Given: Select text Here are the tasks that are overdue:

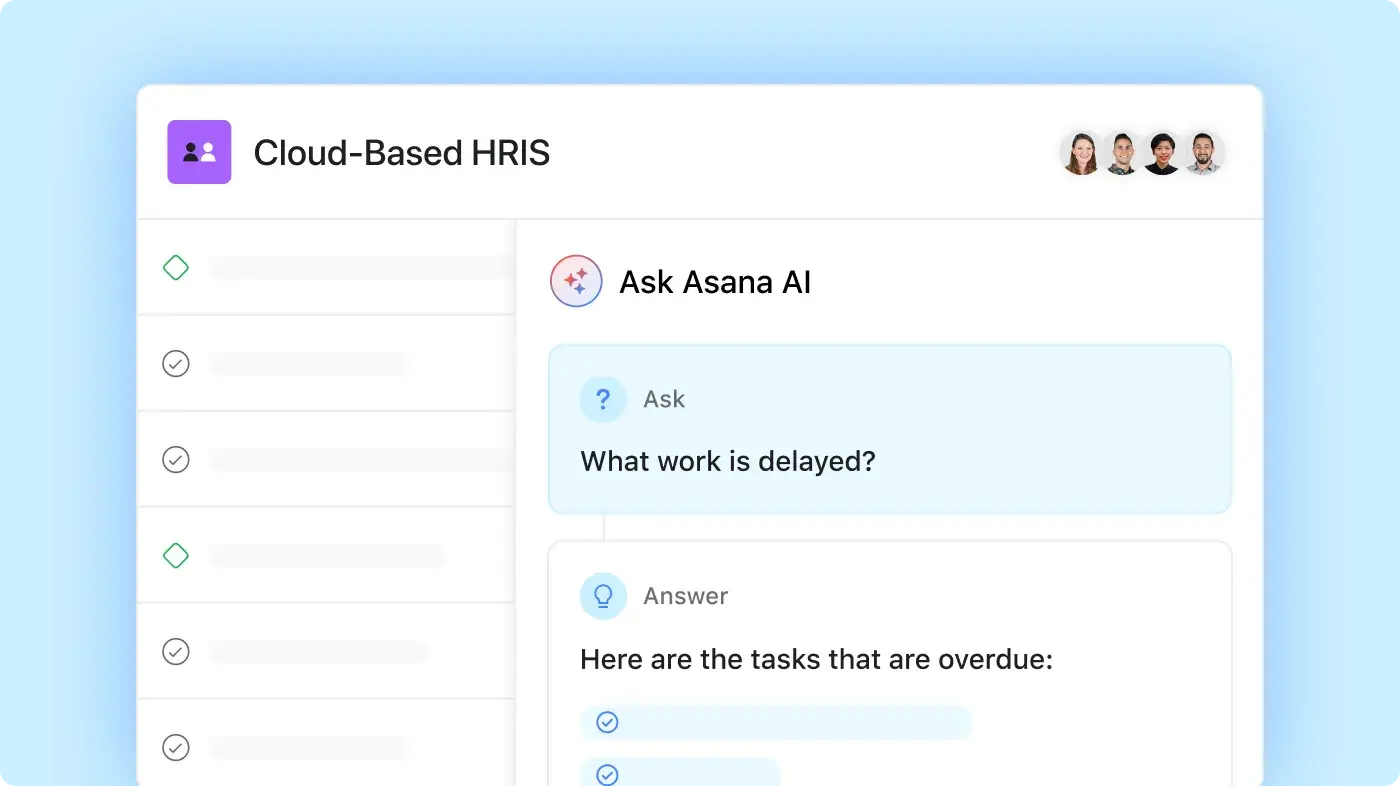Looking at the screenshot, I should [816, 660].
